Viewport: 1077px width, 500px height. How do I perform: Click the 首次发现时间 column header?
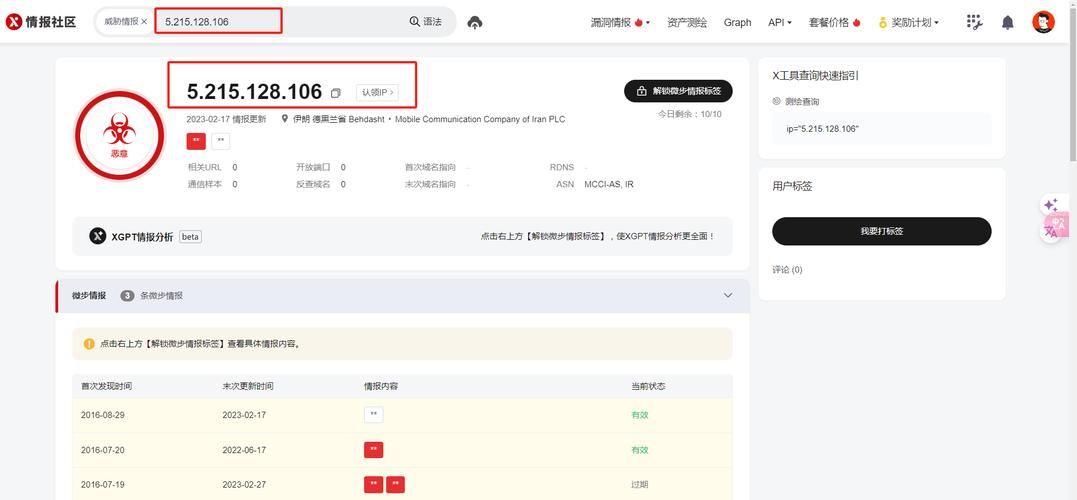coord(106,386)
